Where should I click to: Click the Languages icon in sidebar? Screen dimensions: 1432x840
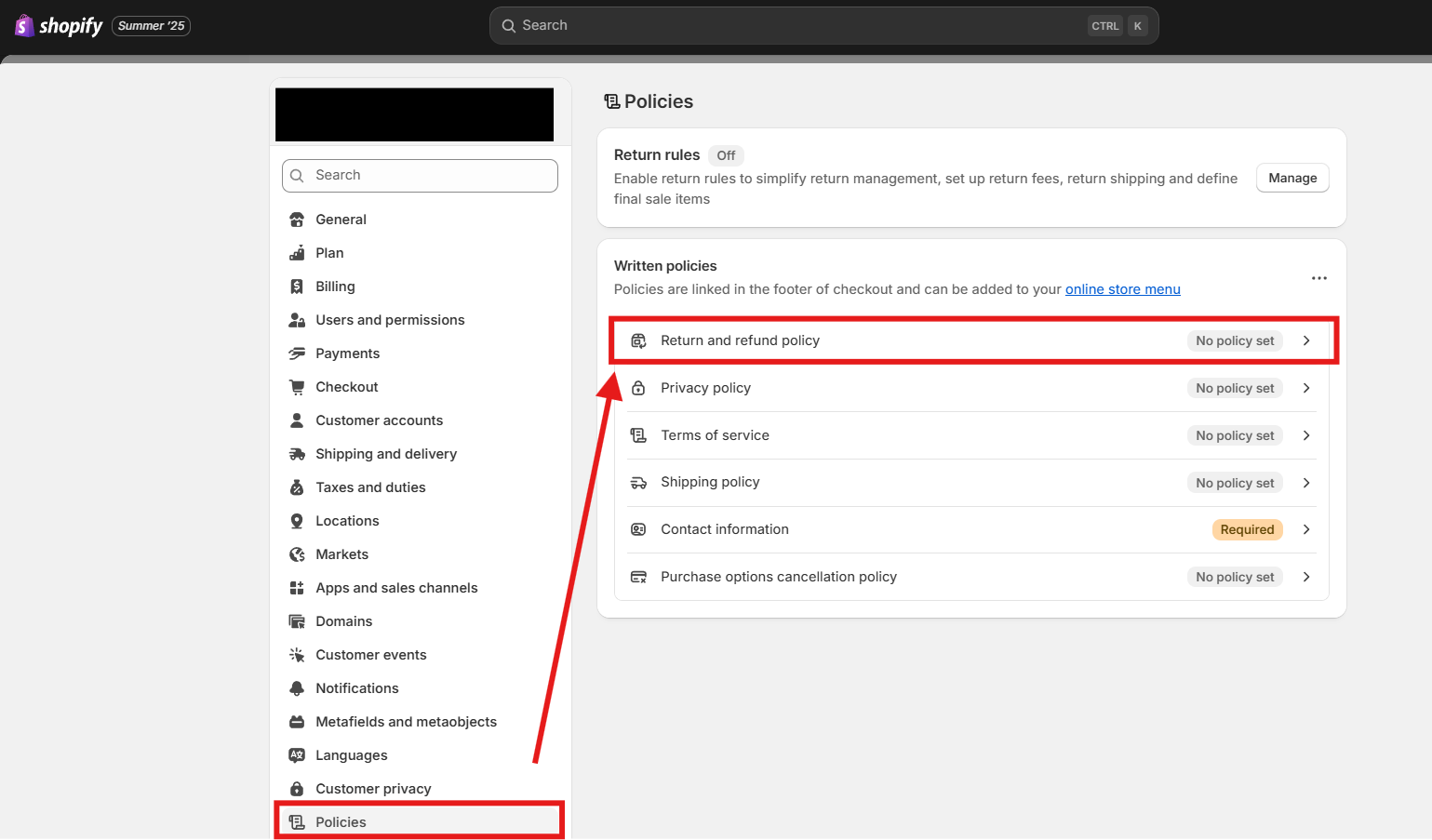[x=297, y=755]
